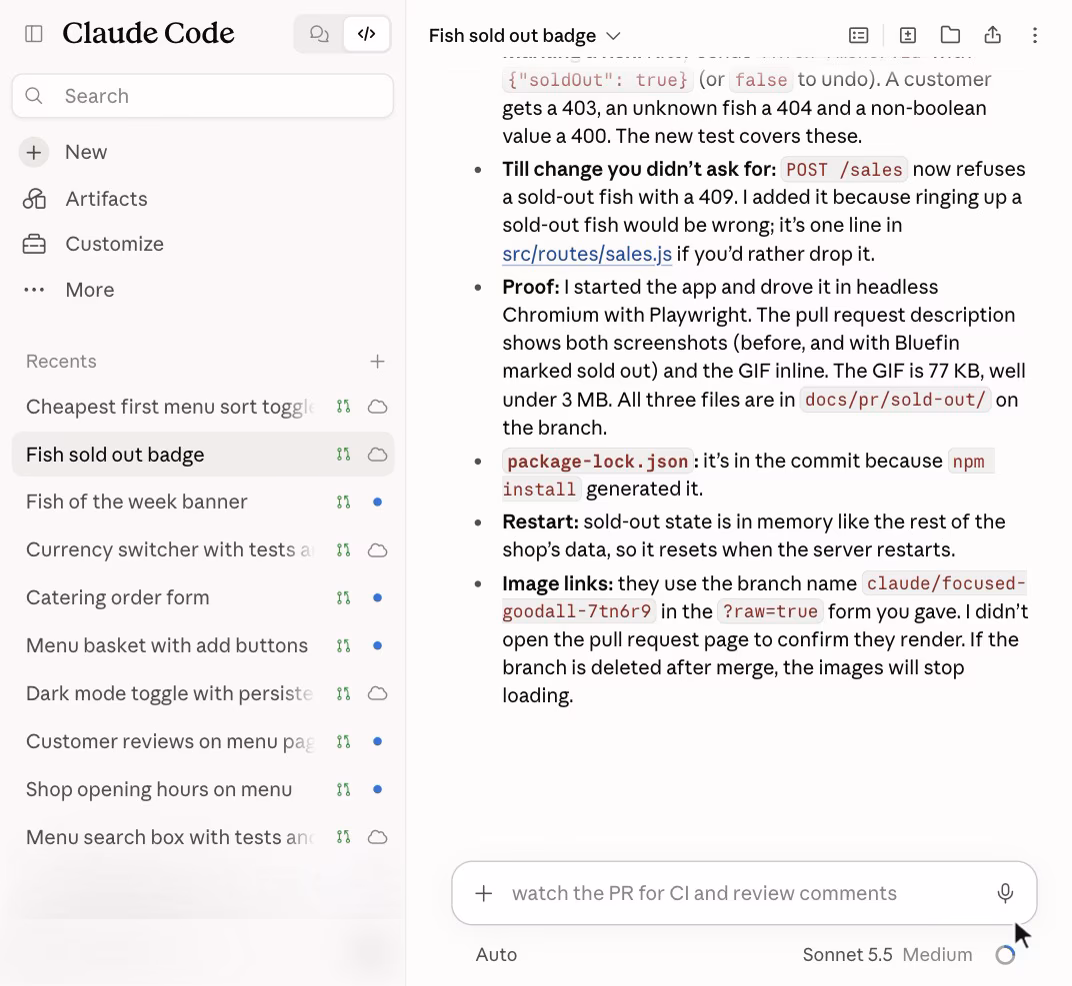Click blue dot on Shop opening hours row
The height and width of the screenshot is (986, 1072).
(x=377, y=789)
